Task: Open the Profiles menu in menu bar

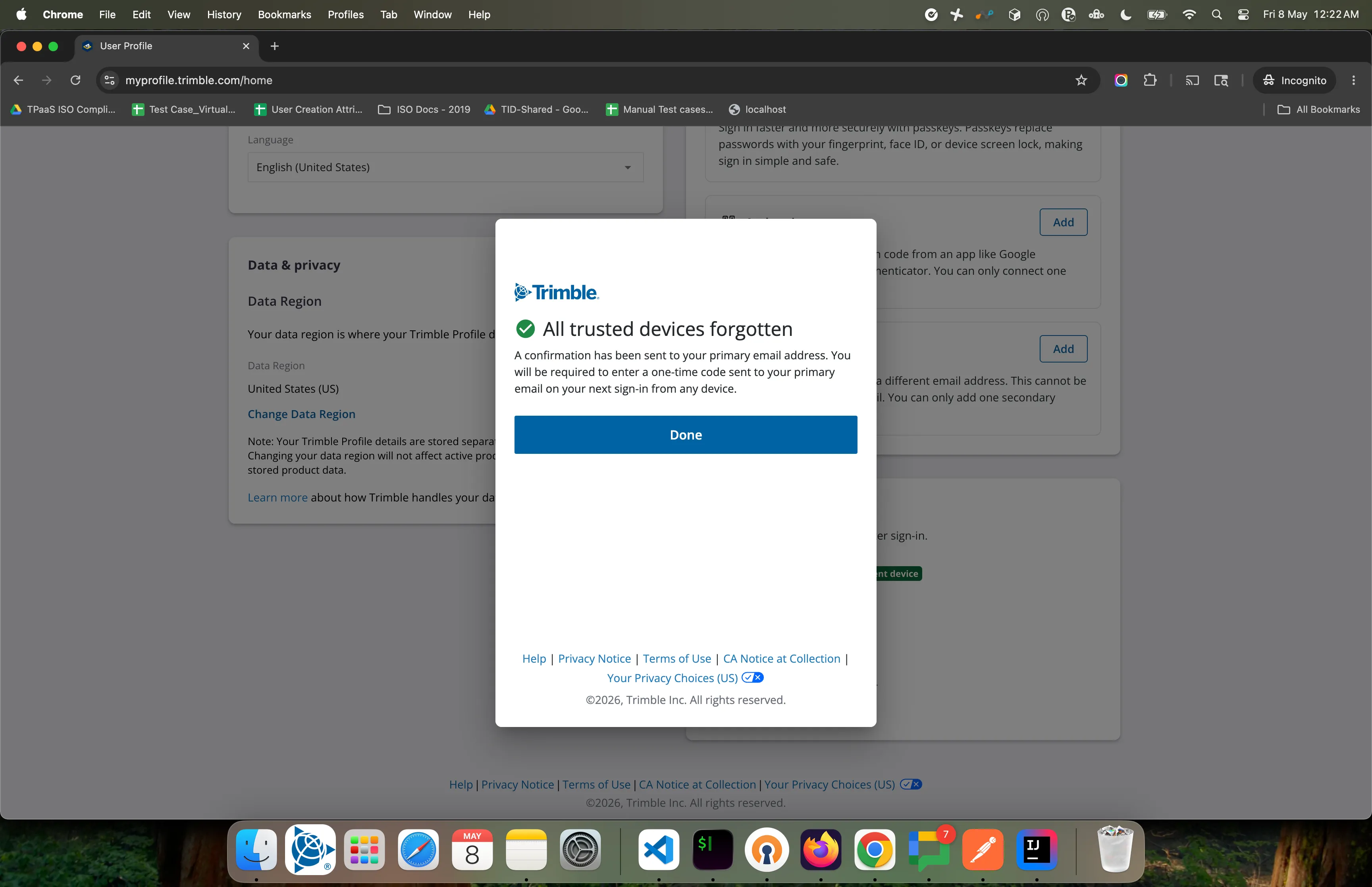Action: point(345,14)
